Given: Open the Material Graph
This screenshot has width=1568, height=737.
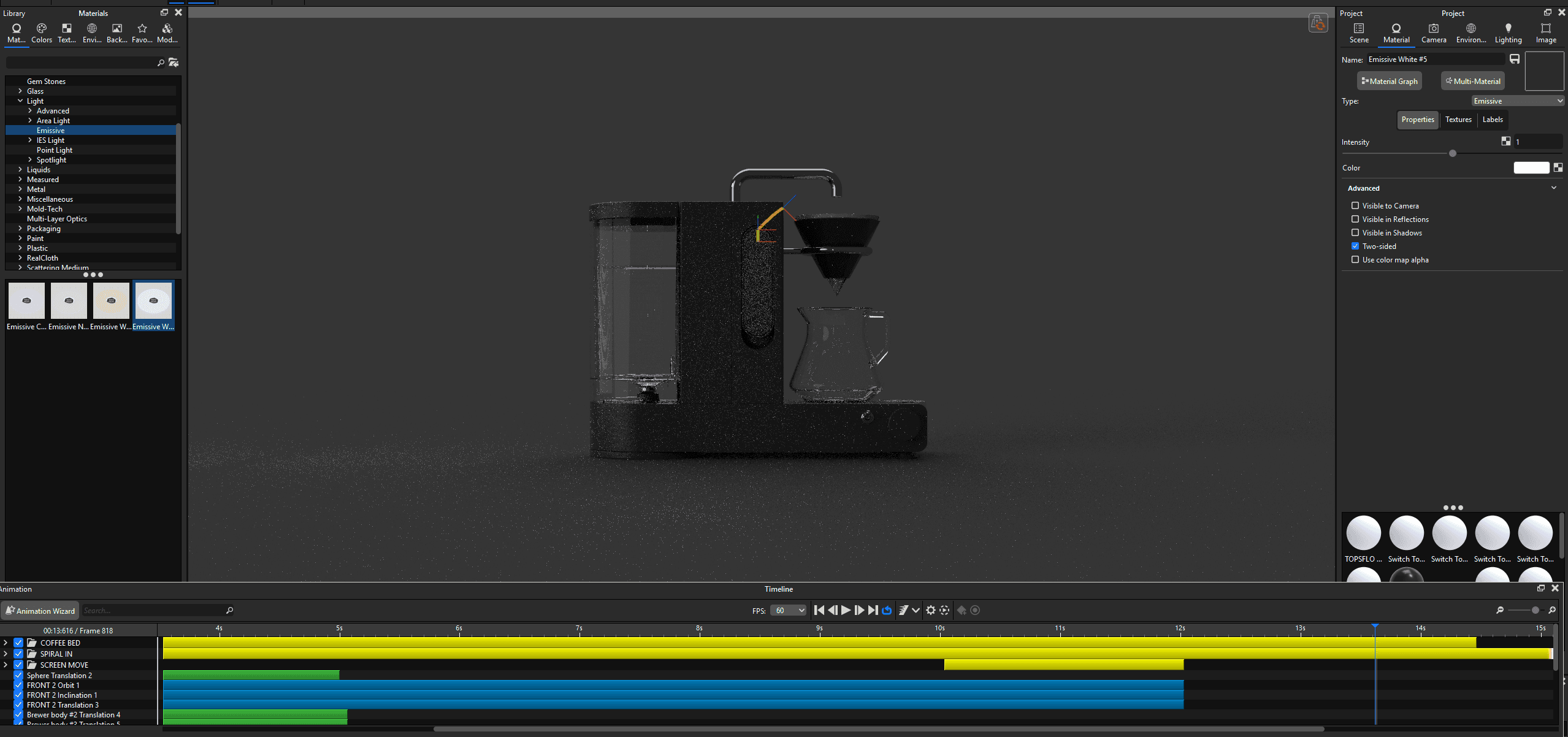Looking at the screenshot, I should click(x=1389, y=81).
